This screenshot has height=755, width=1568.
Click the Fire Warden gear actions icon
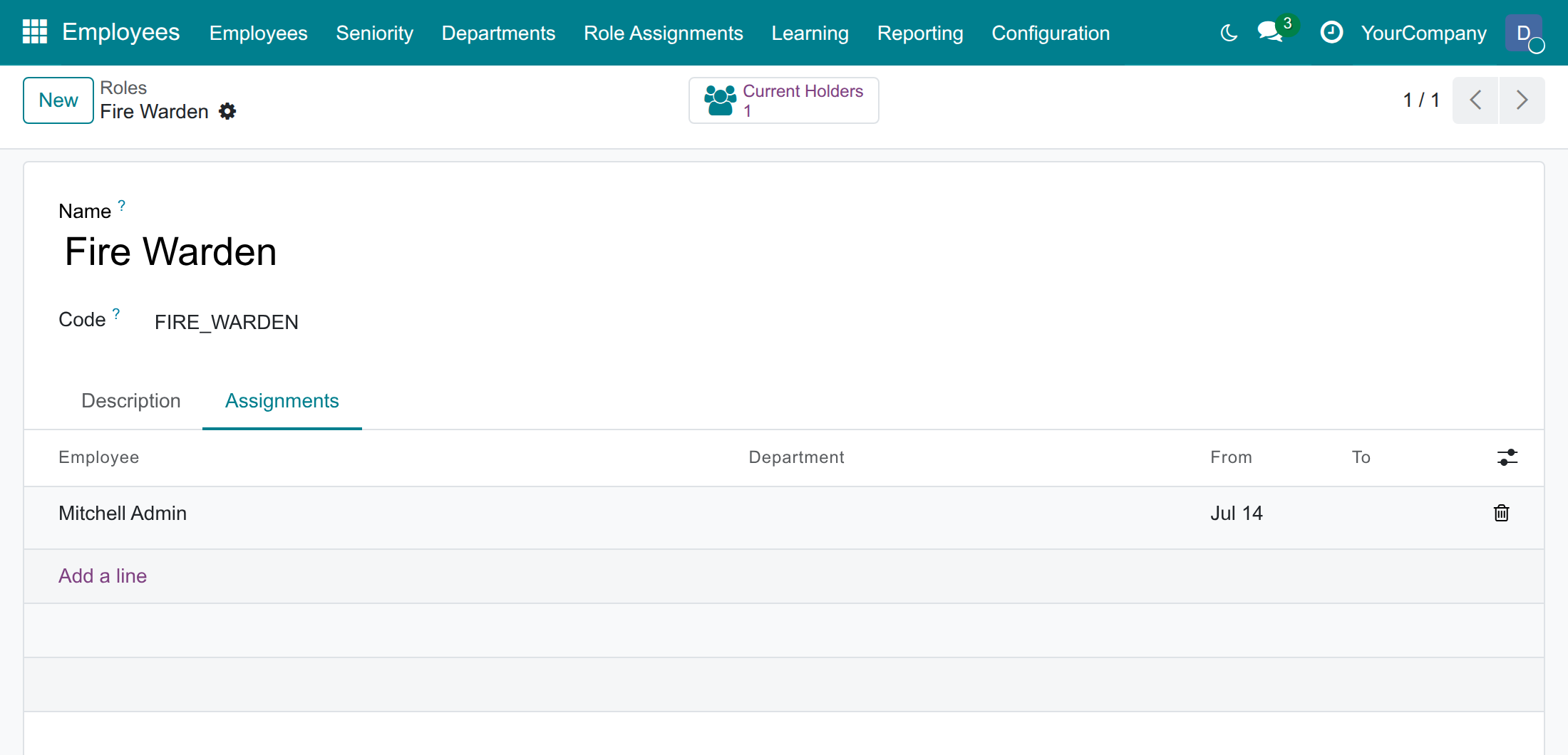click(227, 111)
